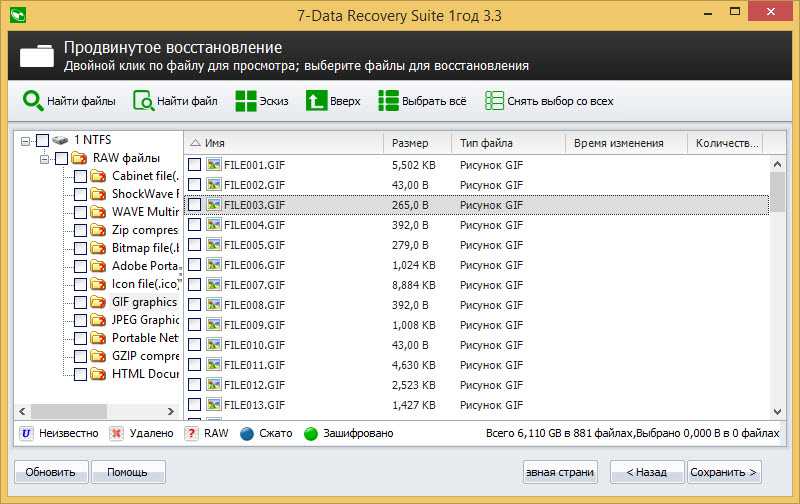
Task: Click the file list vertical scrollbar thumb
Action: (x=777, y=192)
